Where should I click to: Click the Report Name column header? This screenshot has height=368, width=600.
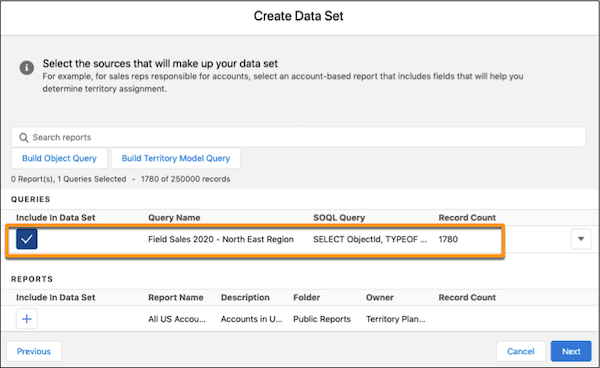[x=176, y=298]
